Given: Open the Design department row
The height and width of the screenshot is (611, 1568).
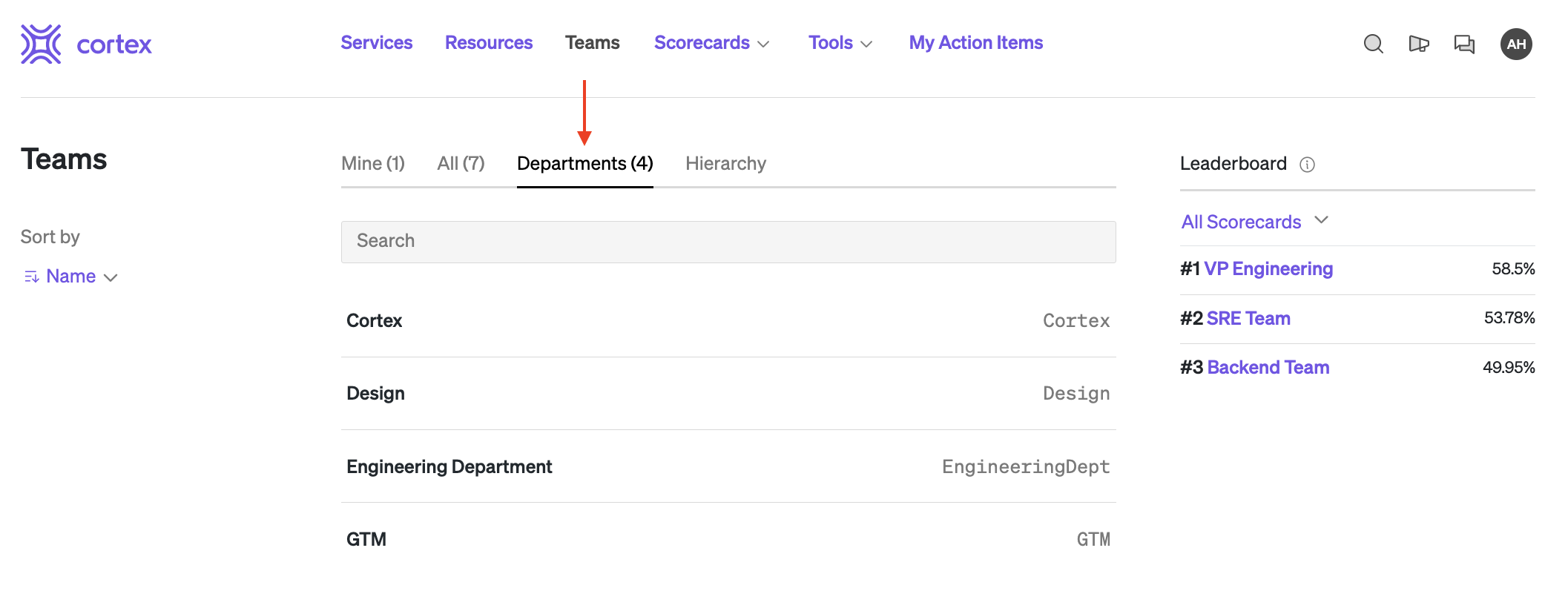Looking at the screenshot, I should (x=728, y=394).
